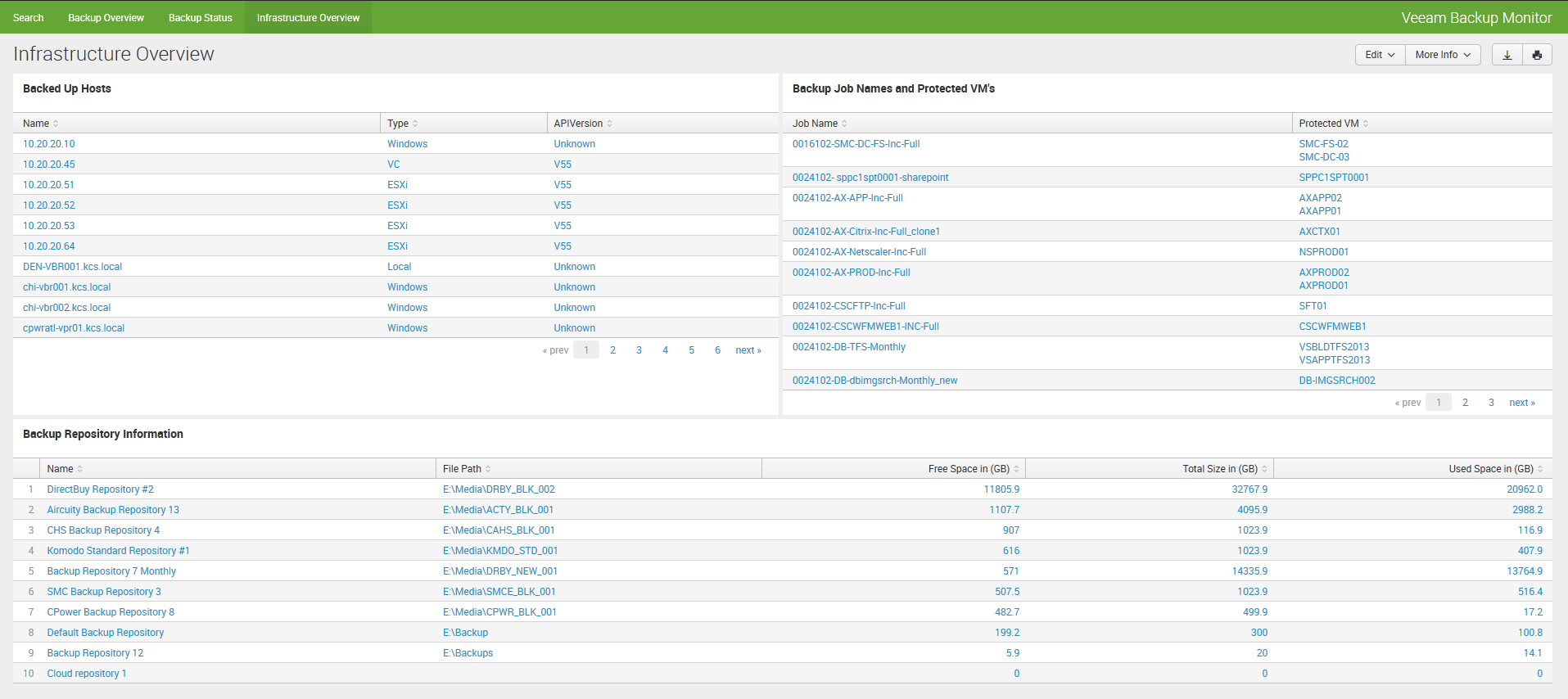Switch to Backup Status tab

pyautogui.click(x=201, y=17)
